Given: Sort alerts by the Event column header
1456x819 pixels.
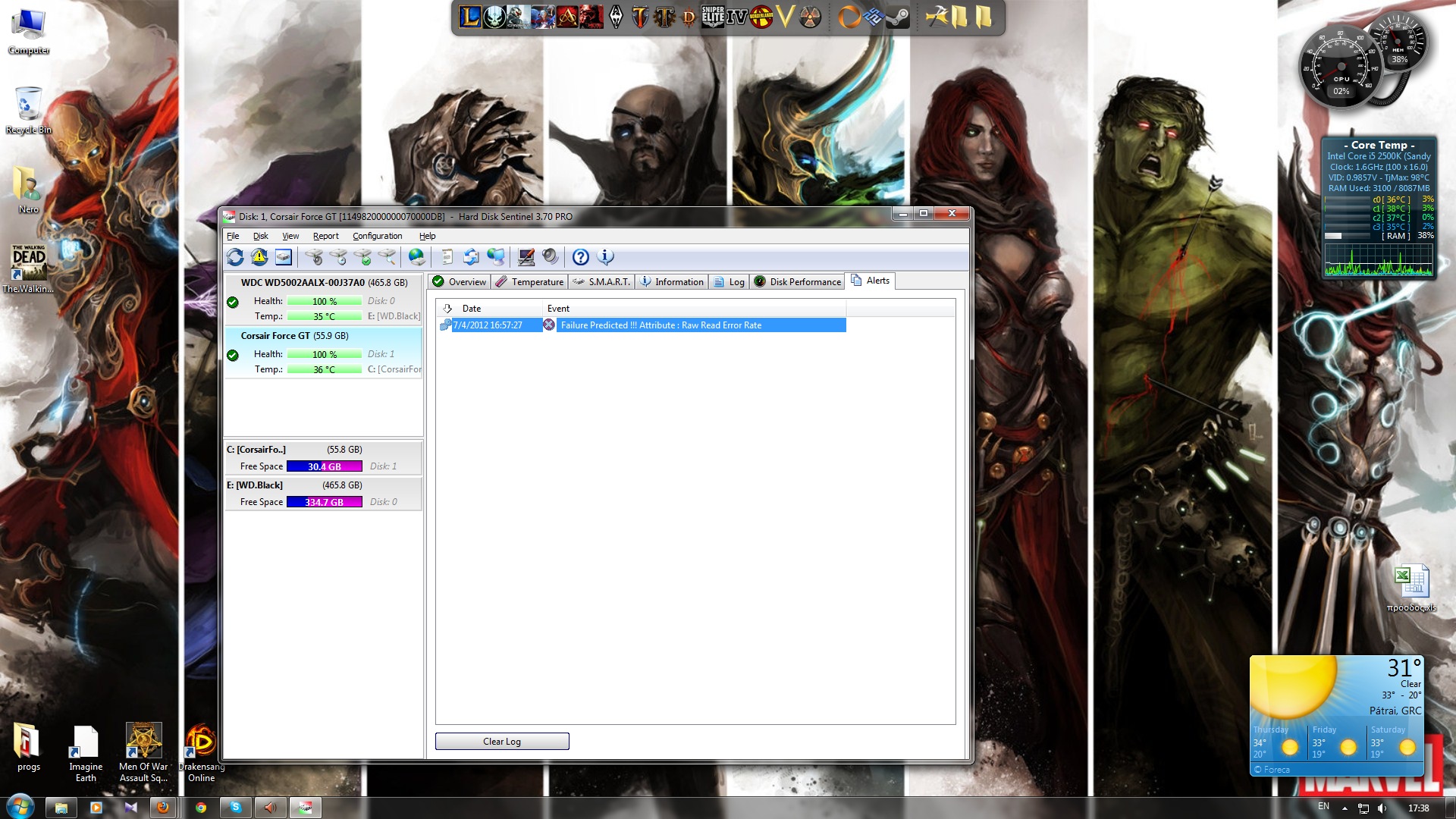Looking at the screenshot, I should tap(695, 309).
